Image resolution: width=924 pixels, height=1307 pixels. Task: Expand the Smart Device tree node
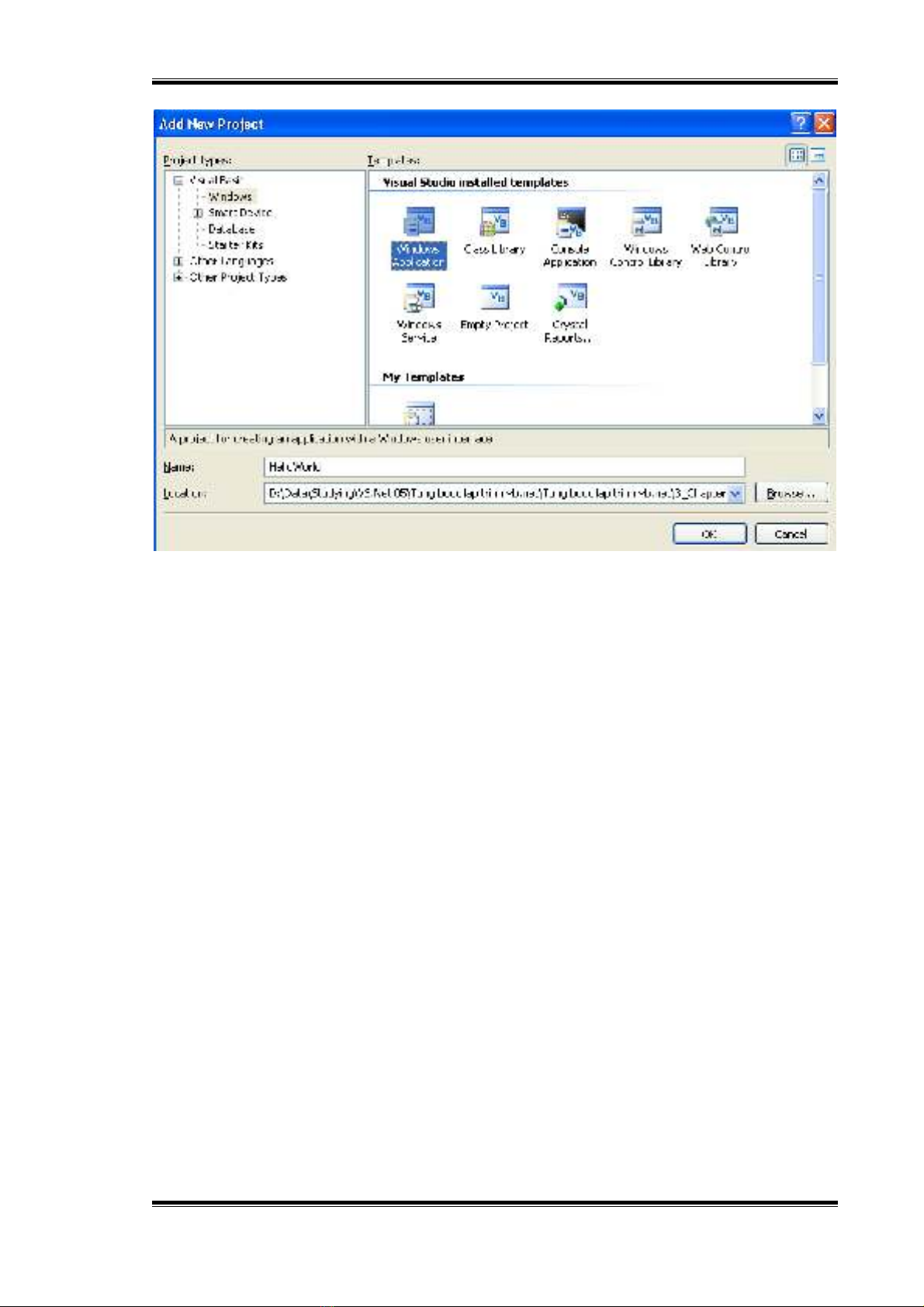[x=198, y=213]
